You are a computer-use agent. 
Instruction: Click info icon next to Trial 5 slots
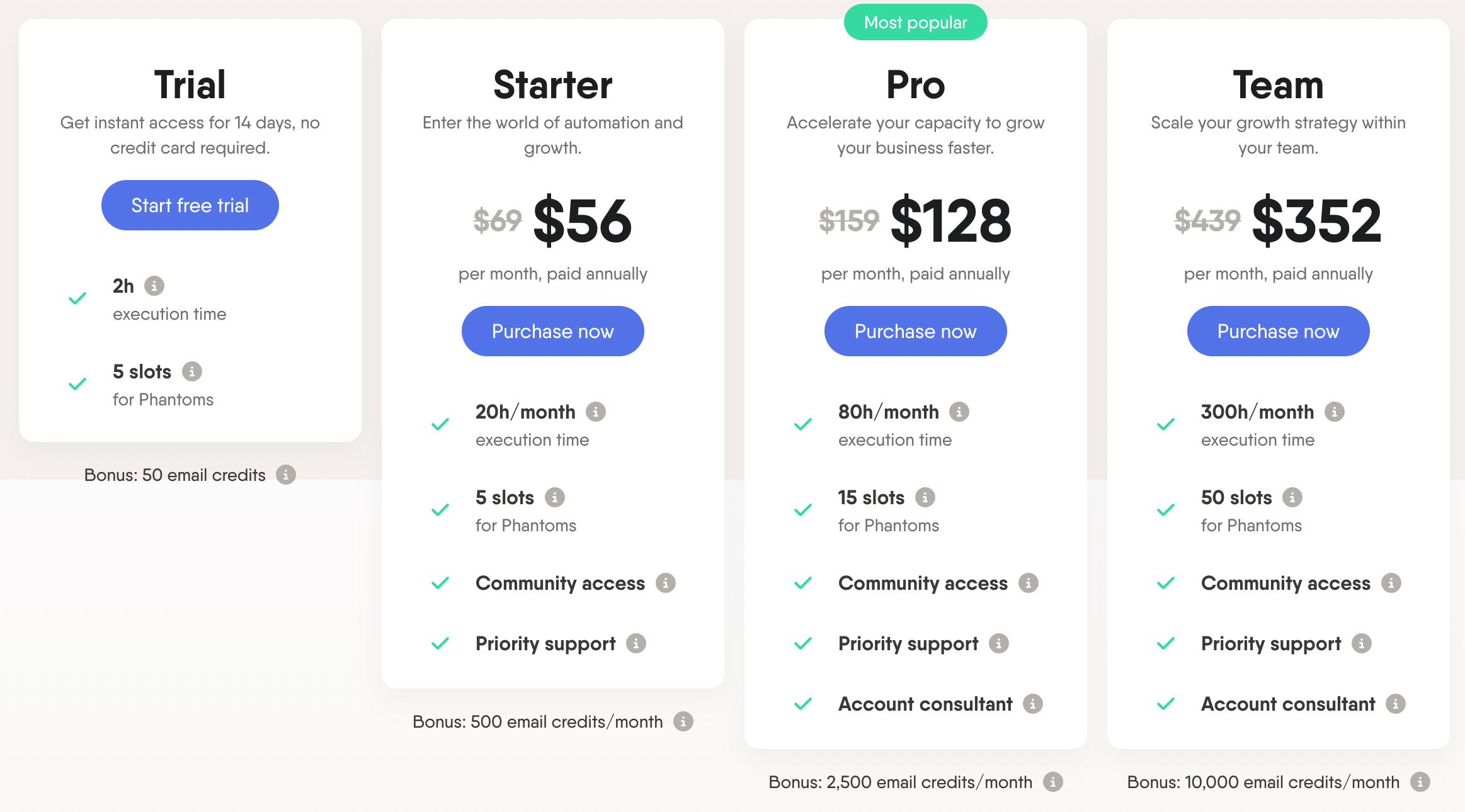(192, 371)
